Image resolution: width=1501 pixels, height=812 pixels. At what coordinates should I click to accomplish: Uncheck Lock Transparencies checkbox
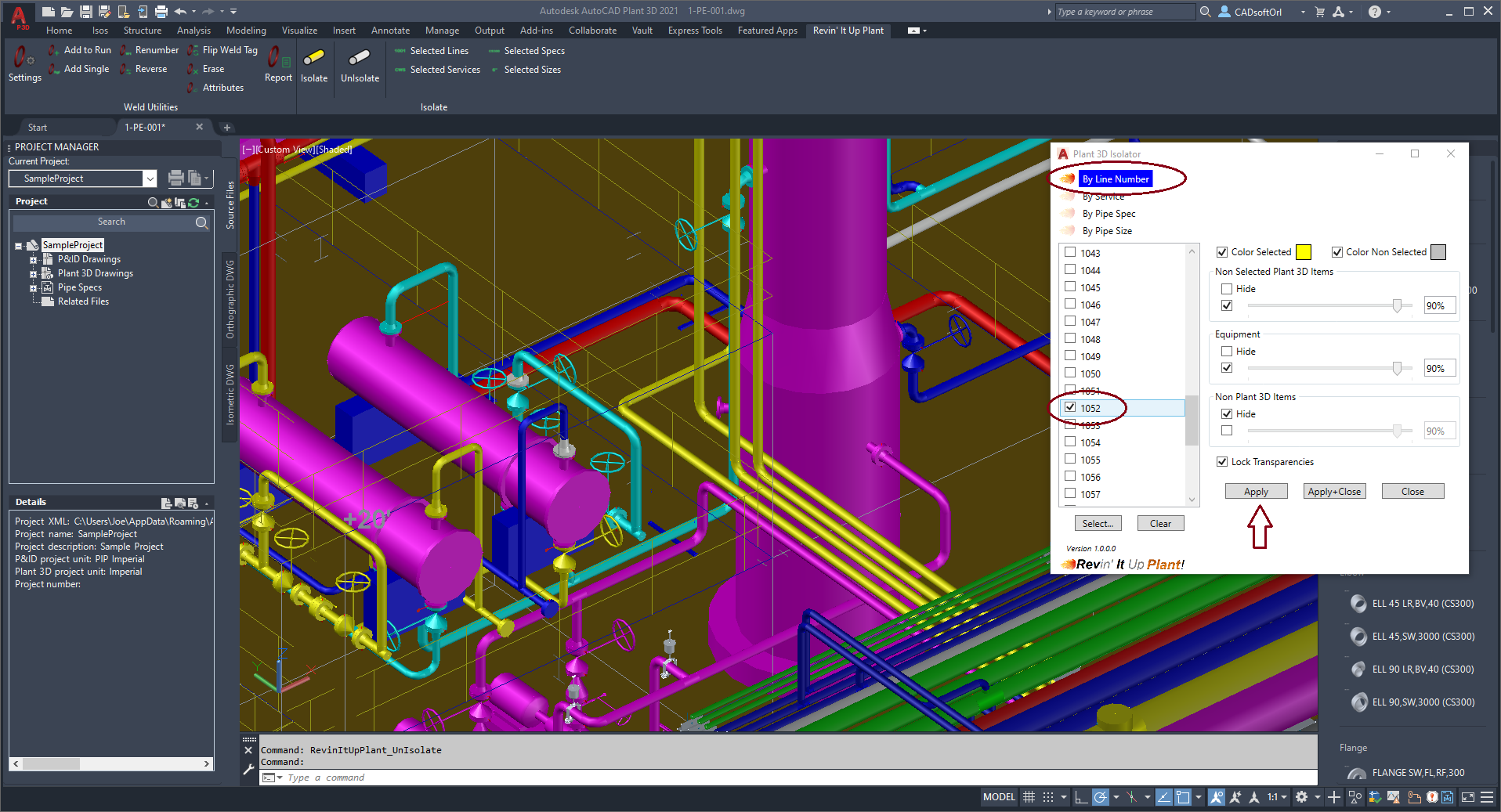point(1222,462)
